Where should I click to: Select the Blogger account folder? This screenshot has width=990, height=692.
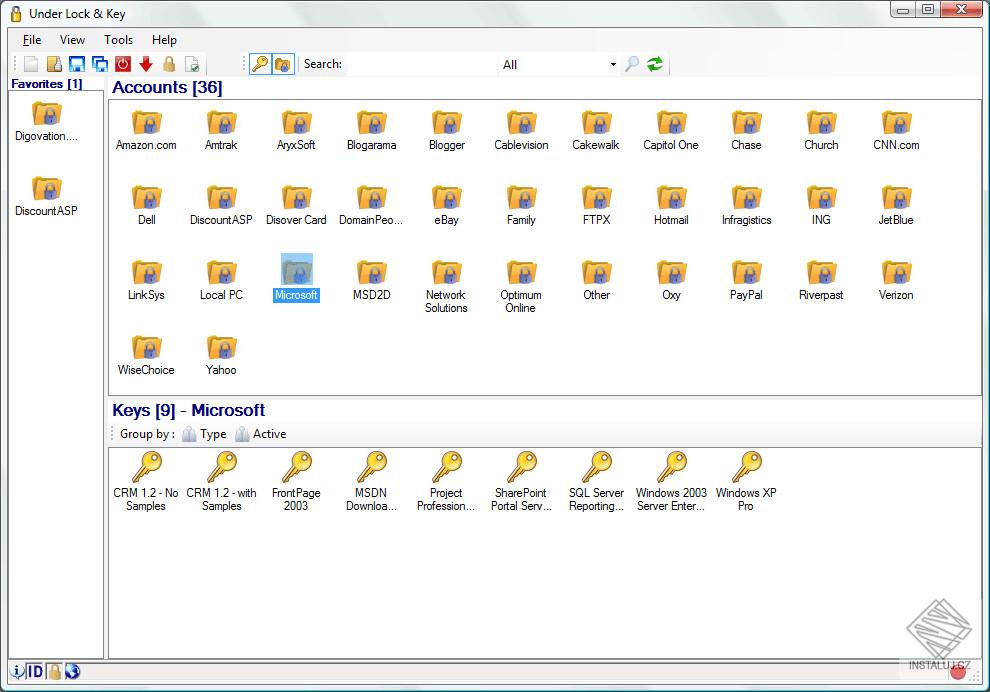pyautogui.click(x=446, y=131)
